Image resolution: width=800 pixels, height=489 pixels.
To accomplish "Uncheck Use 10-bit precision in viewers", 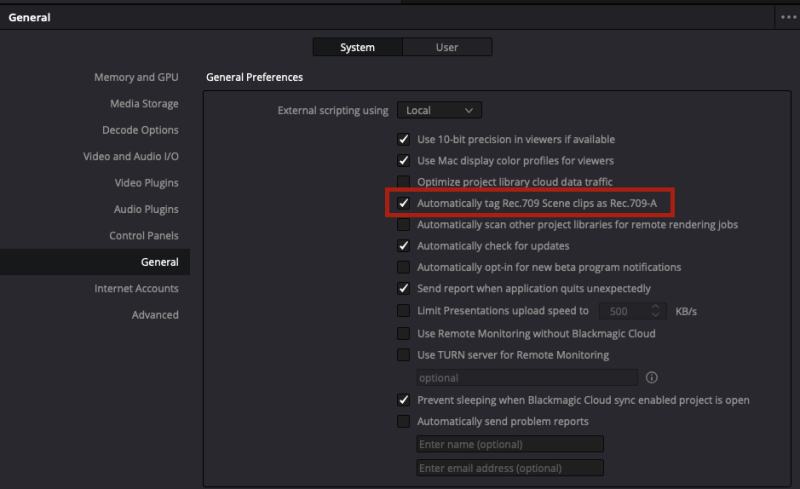I will click(404, 139).
